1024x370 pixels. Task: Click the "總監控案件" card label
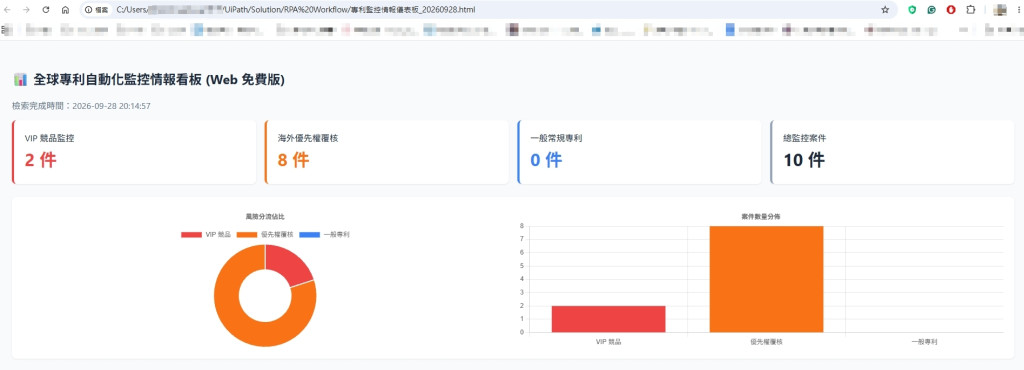click(805, 138)
